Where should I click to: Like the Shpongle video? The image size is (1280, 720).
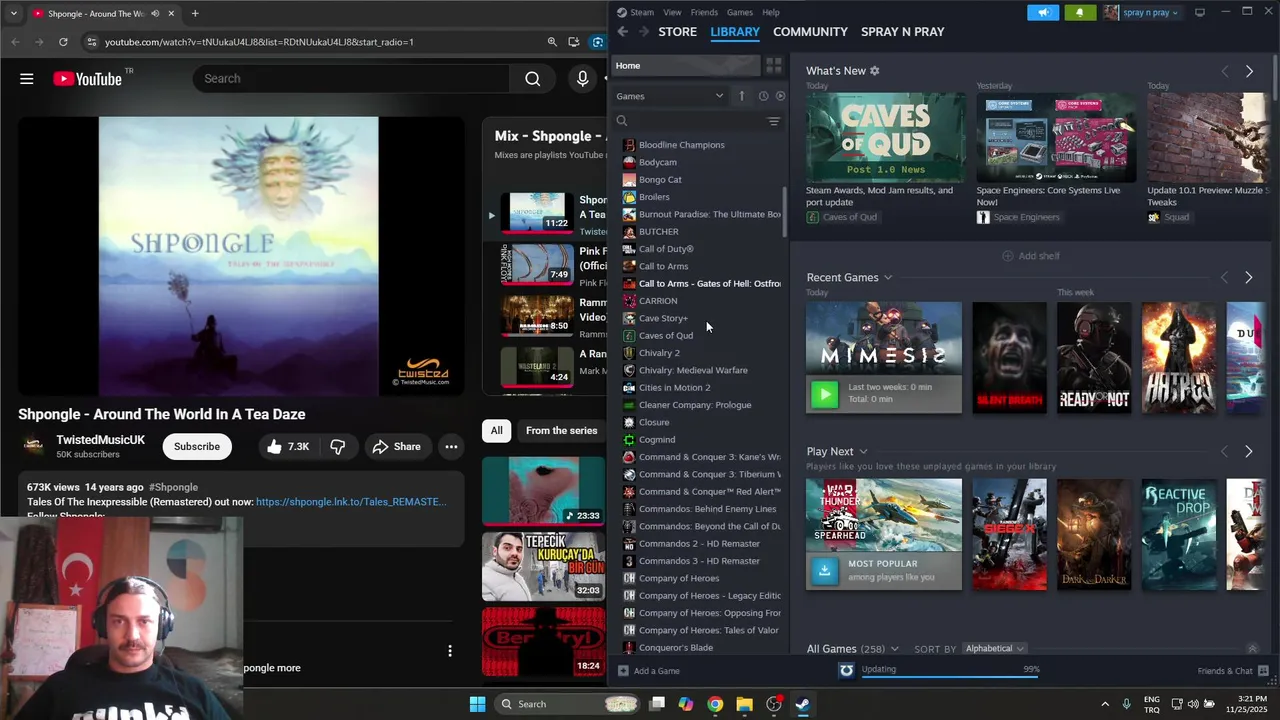click(286, 447)
